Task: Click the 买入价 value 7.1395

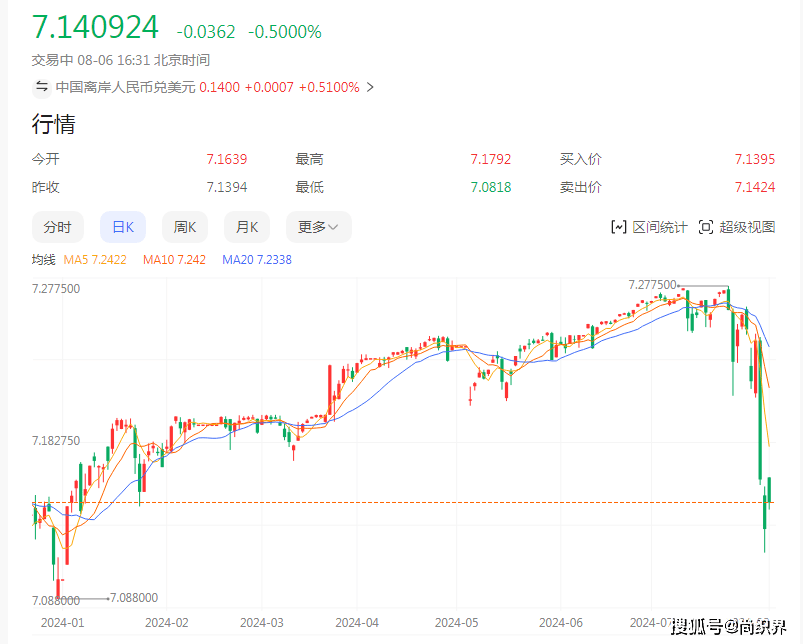Action: (755, 159)
